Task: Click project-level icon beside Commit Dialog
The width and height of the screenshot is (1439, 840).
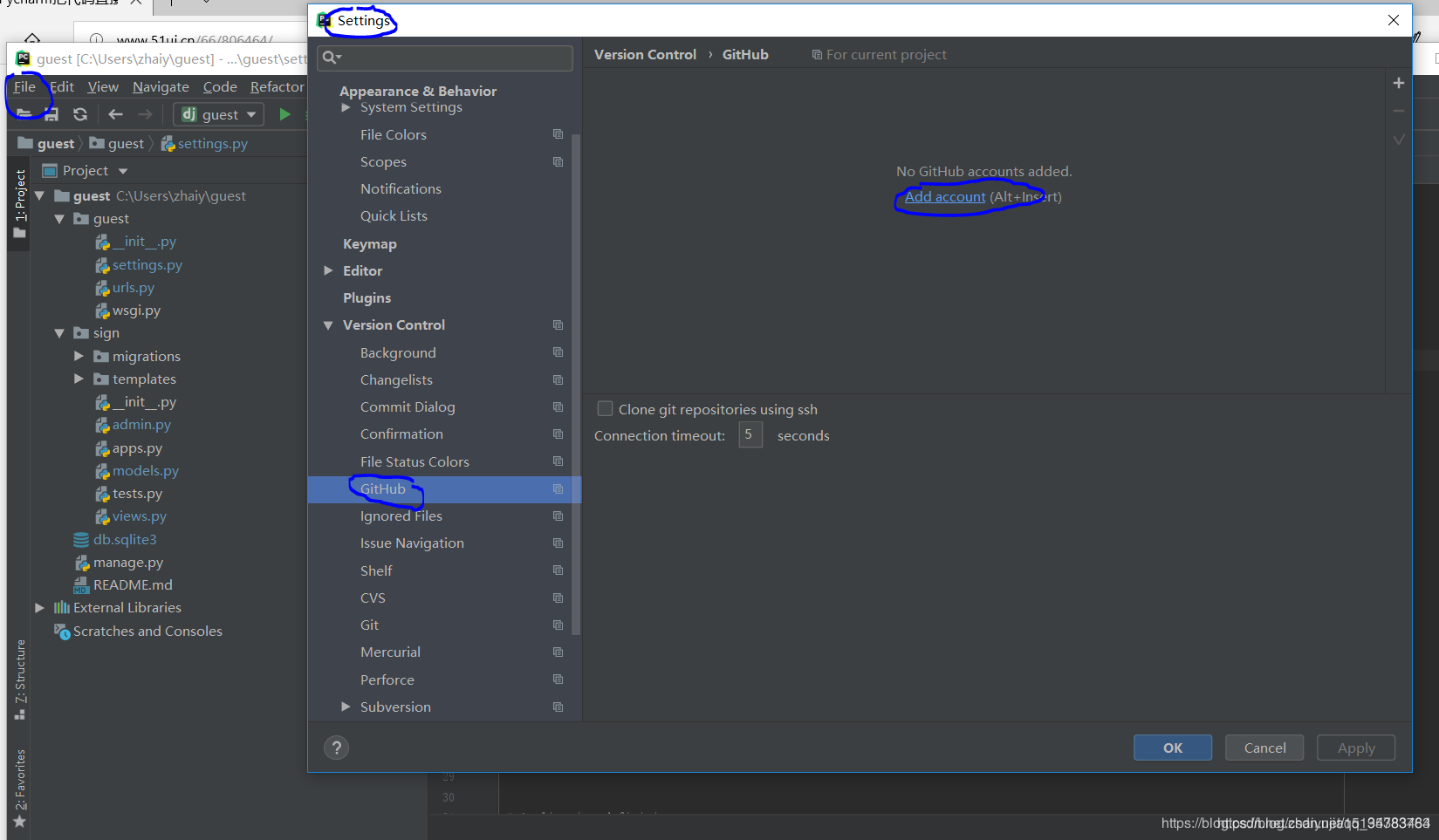Action: (x=558, y=406)
